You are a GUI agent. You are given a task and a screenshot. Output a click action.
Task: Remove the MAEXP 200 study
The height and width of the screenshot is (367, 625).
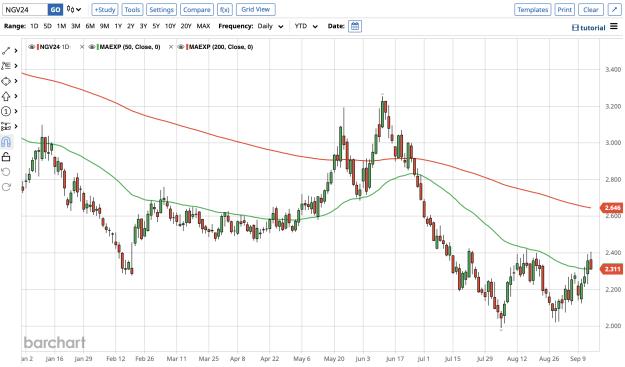pos(171,47)
